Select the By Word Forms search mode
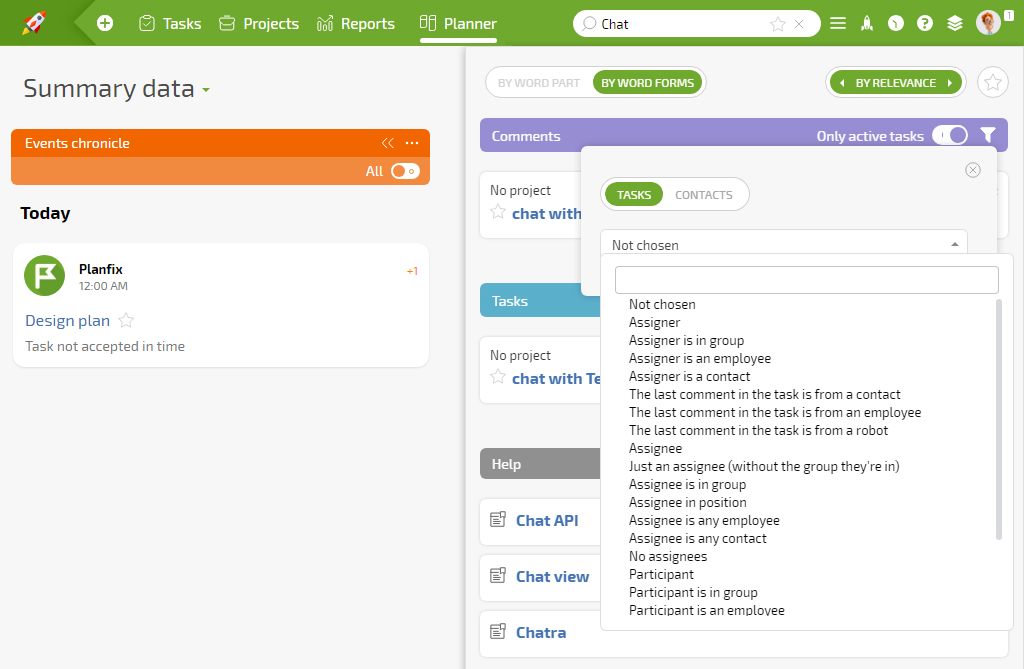This screenshot has width=1024, height=669. 647,83
